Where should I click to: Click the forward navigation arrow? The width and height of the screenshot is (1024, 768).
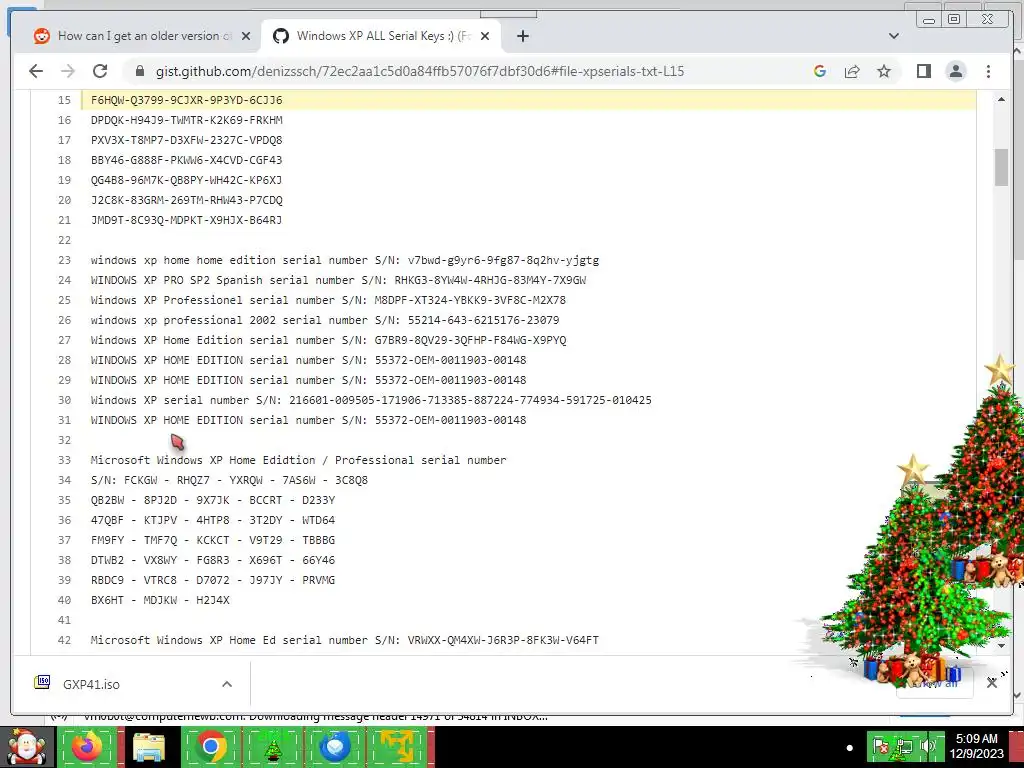coord(68,71)
